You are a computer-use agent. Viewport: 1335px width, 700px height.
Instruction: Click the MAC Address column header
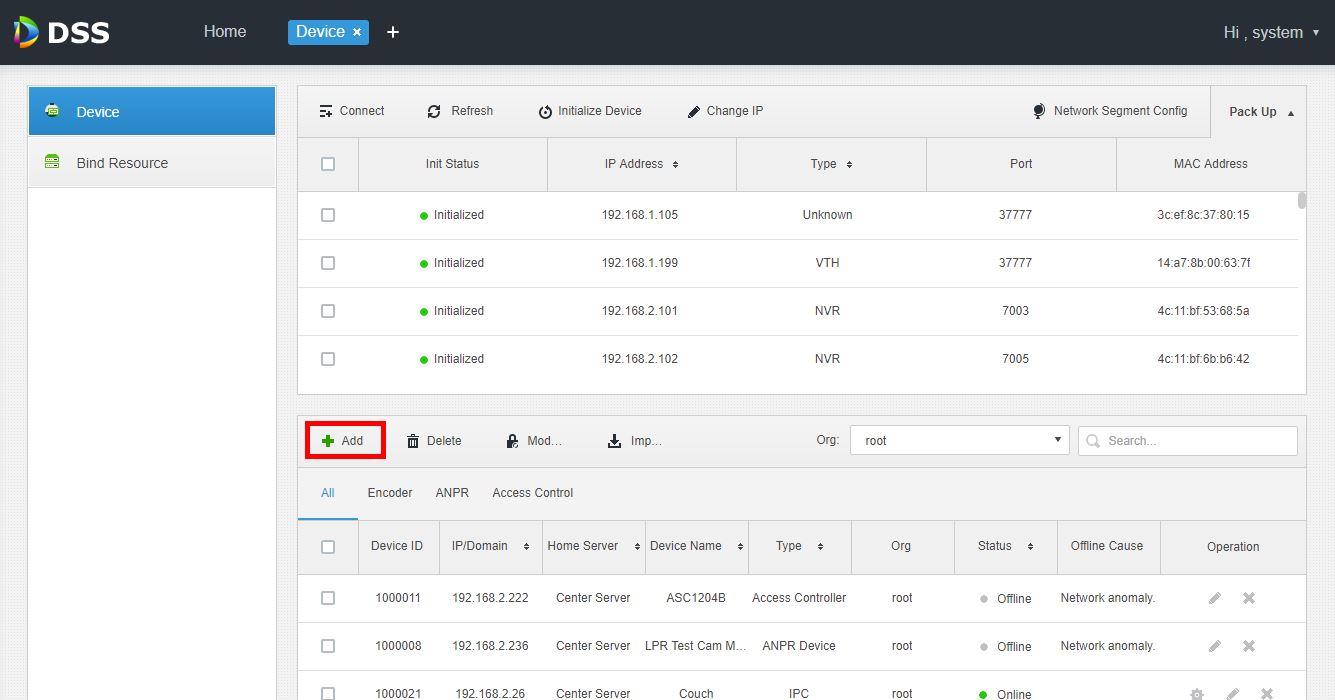coord(1211,164)
